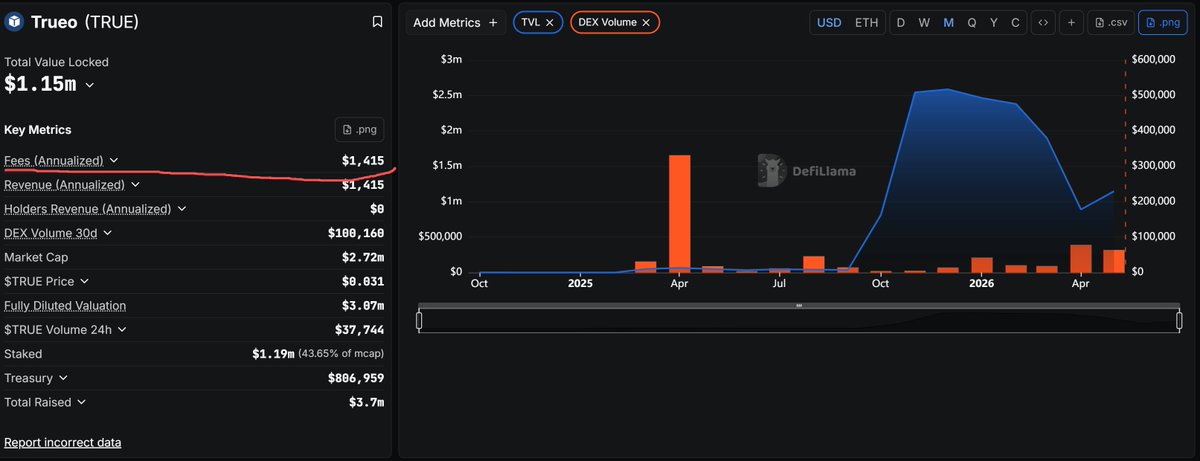Select cumulative (C) interval
Image resolution: width=1200 pixels, height=461 pixels.
tap(1016, 22)
